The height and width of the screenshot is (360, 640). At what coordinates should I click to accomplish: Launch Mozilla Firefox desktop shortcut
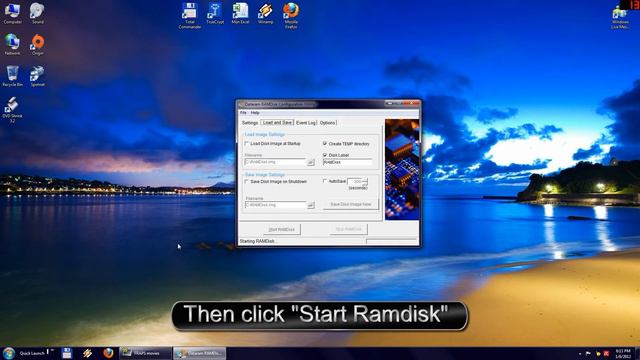coord(291,16)
